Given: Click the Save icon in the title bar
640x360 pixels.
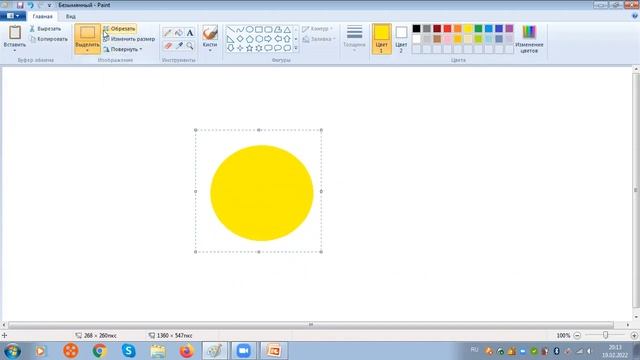Looking at the screenshot, I should pyautogui.click(x=20, y=5).
